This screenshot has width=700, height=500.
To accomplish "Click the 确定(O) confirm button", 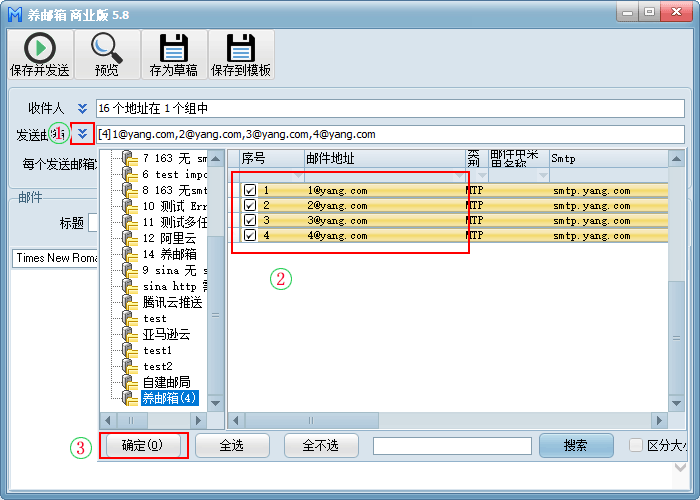I will pos(143,445).
